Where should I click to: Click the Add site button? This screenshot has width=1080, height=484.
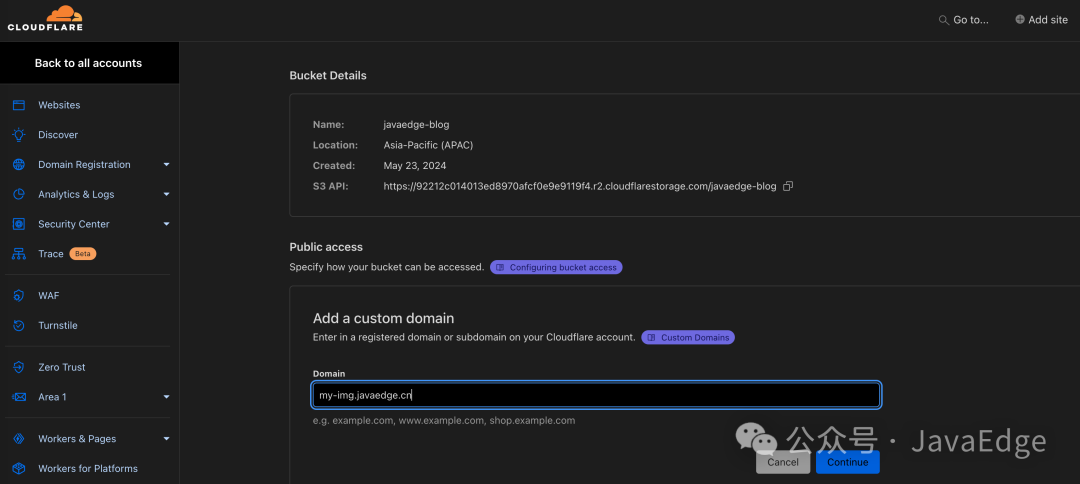1041,20
